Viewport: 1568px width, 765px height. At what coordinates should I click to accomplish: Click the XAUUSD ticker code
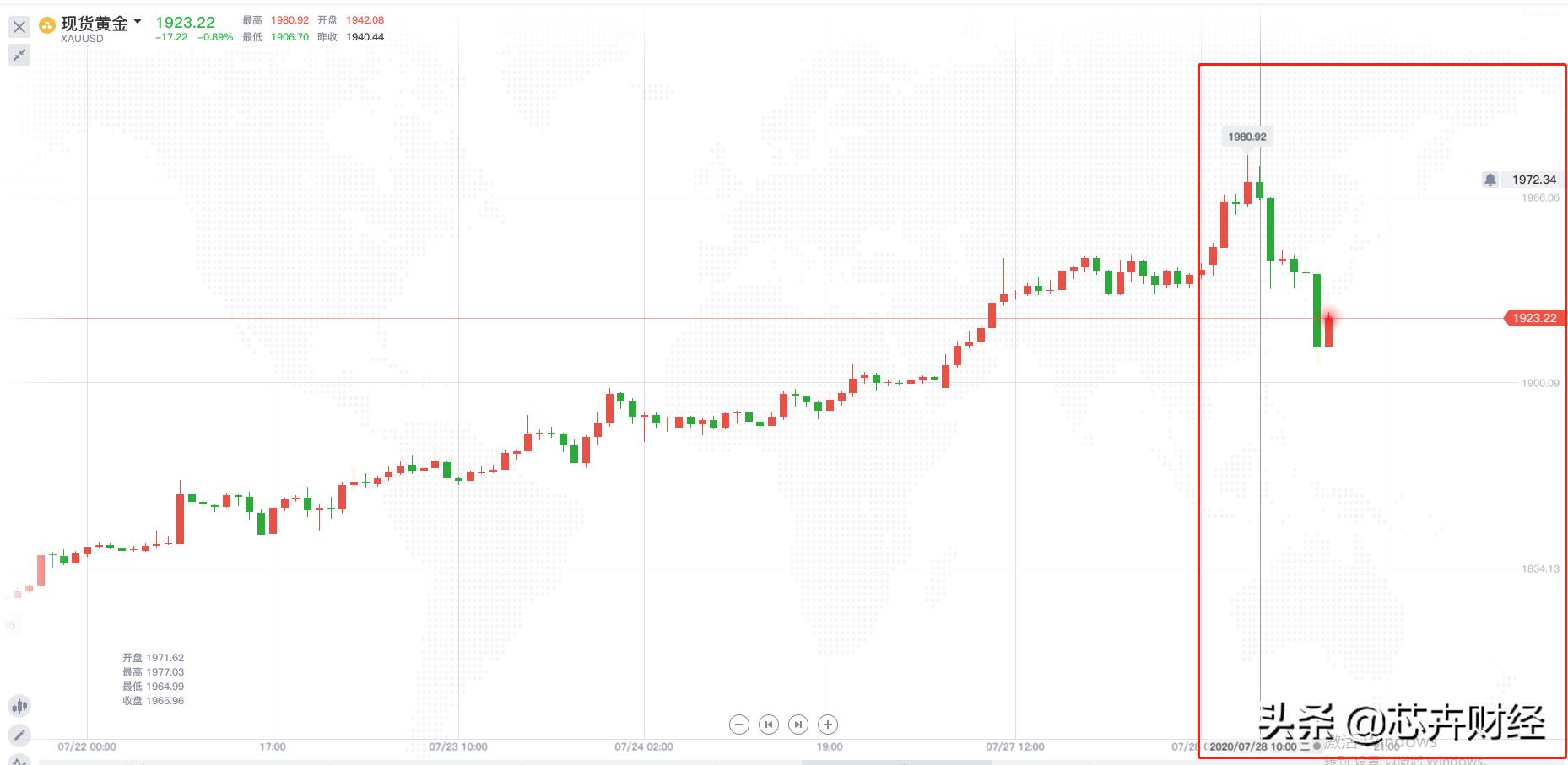point(82,39)
